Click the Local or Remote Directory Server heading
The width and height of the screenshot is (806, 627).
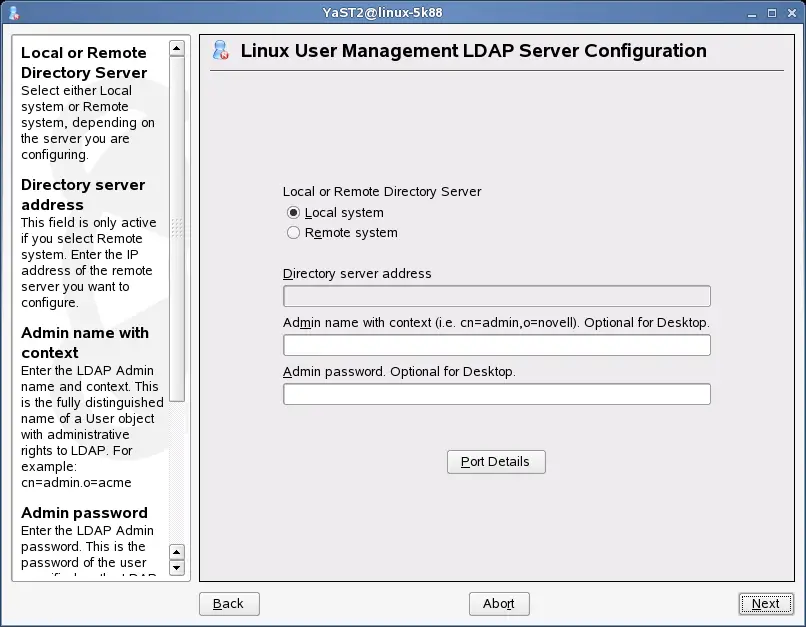[84, 63]
